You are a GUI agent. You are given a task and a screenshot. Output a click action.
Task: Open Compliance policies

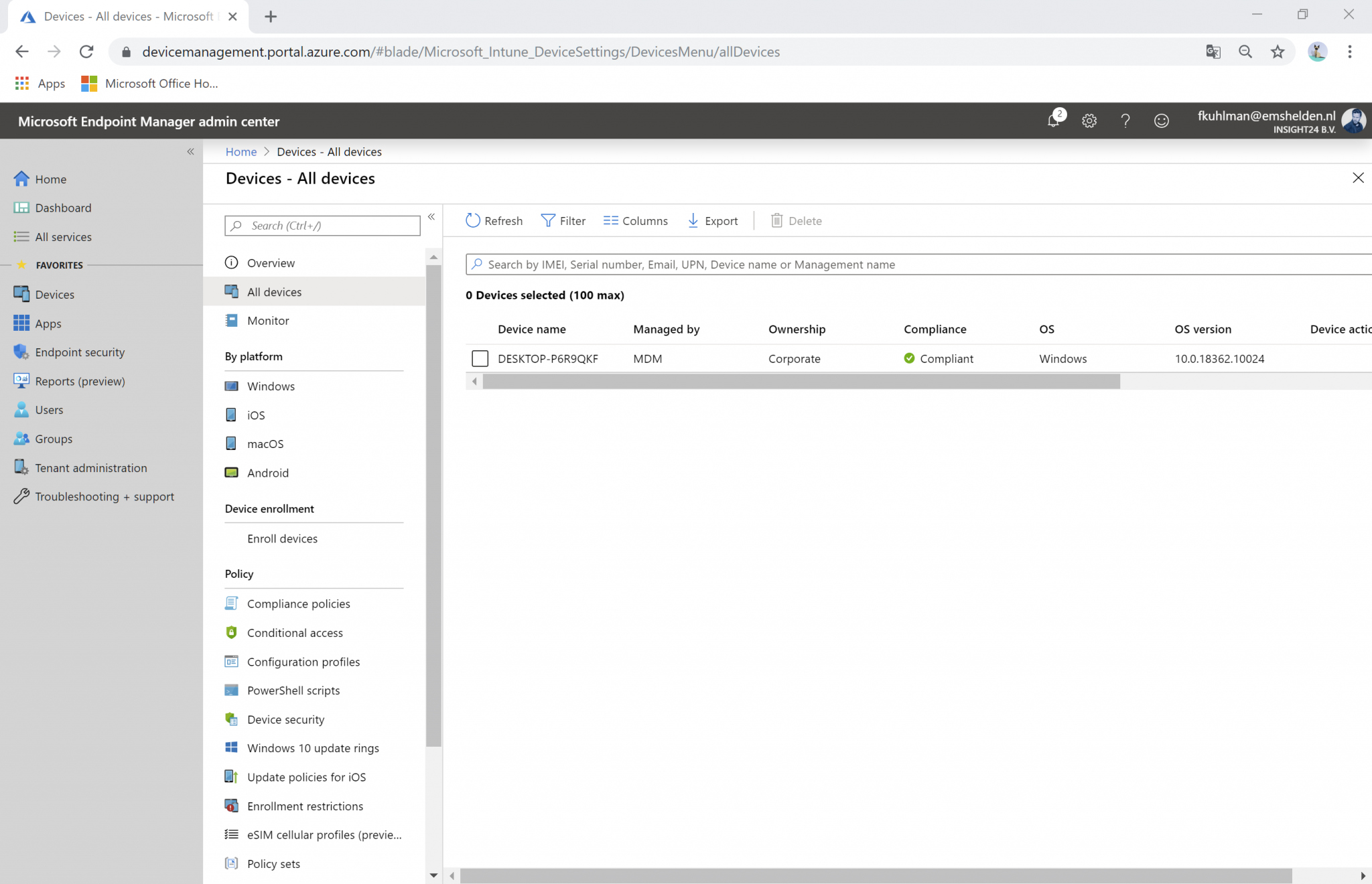pos(297,603)
